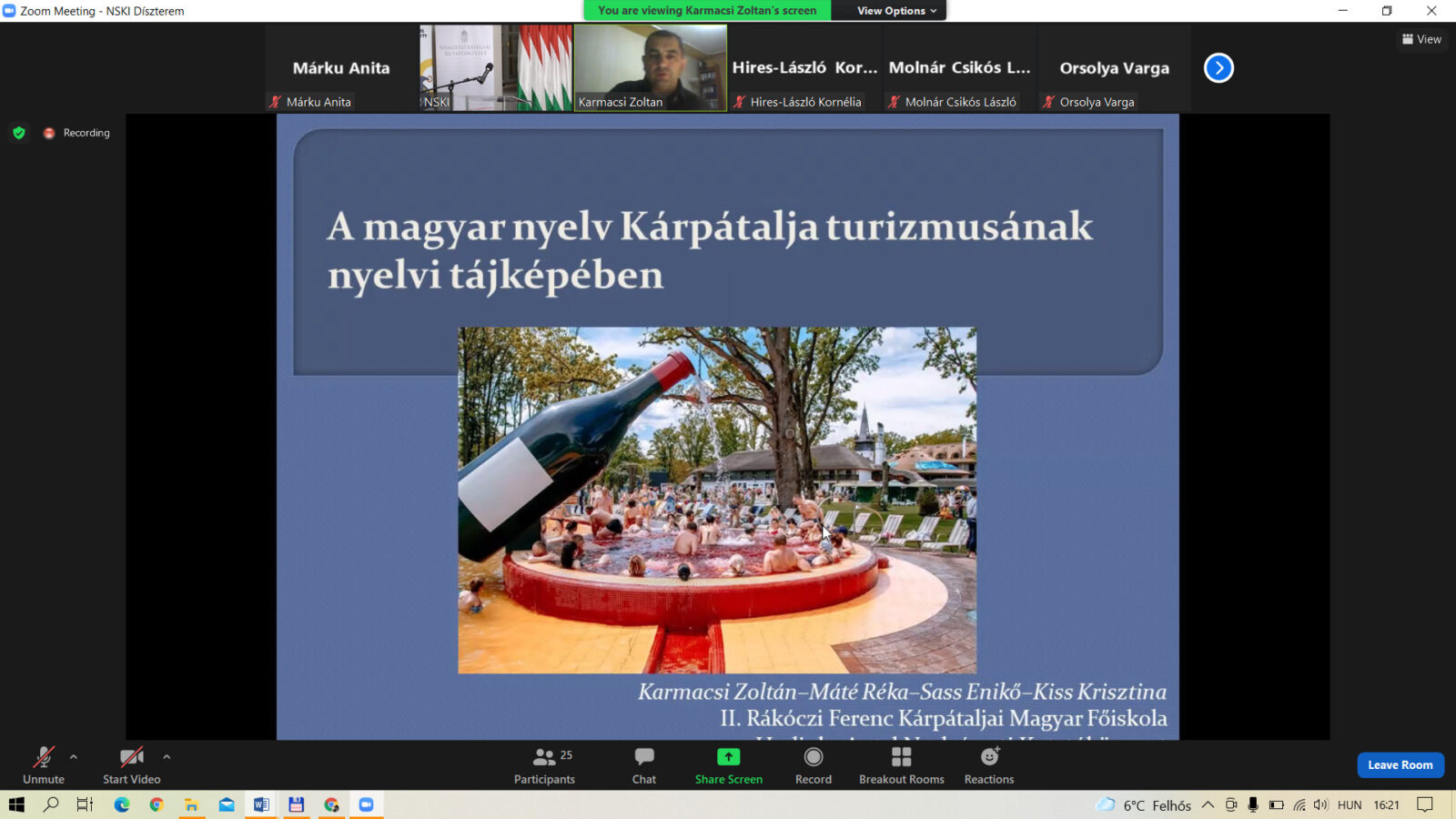Open the Reactions menu

[989, 765]
